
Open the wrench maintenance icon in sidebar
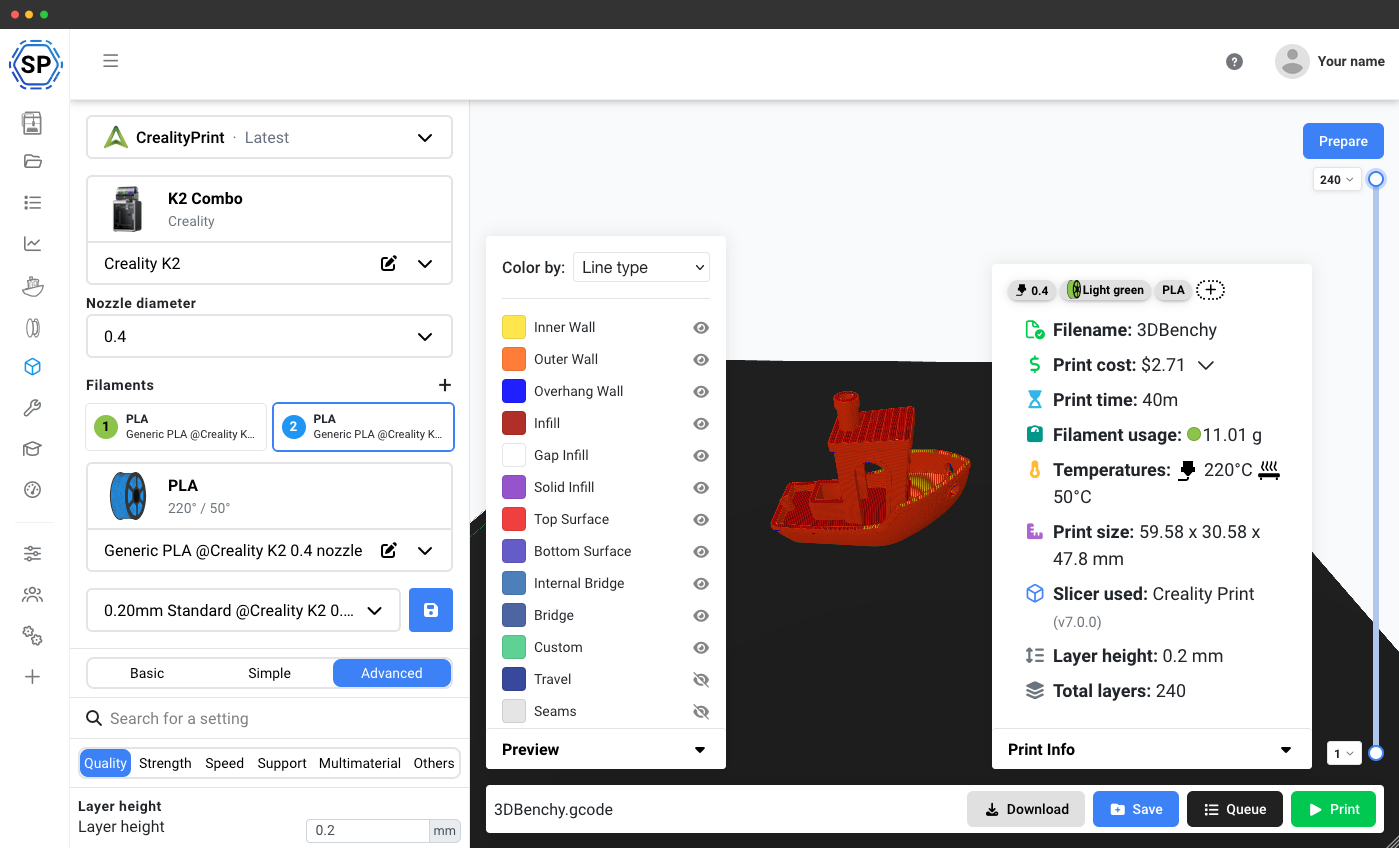(32, 408)
